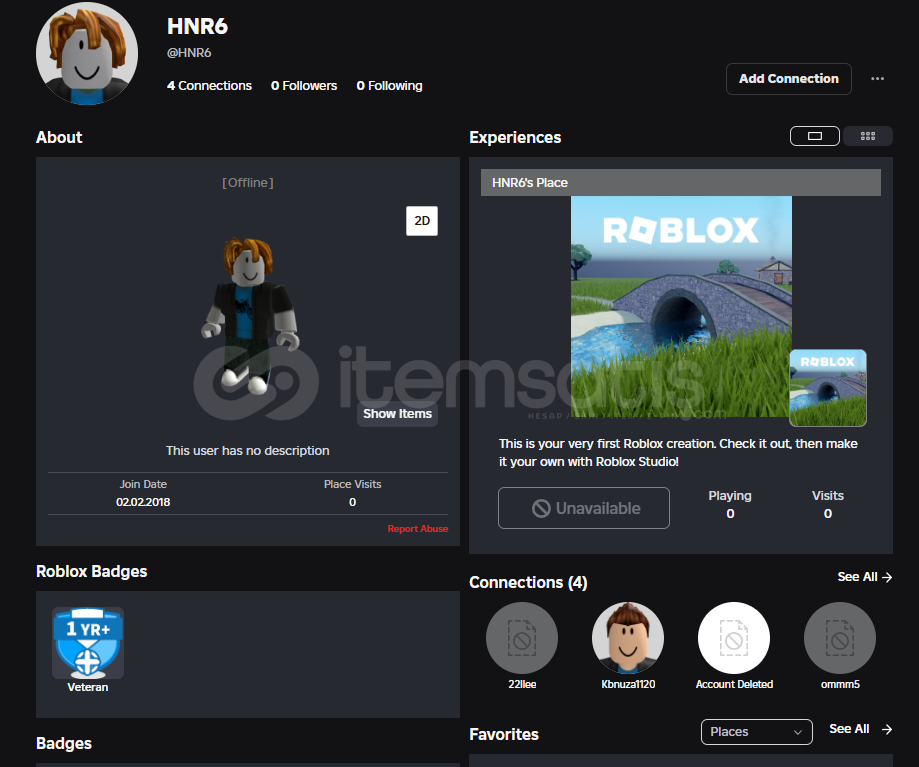
Task: Click 'This user has no description' text
Action: coord(247,451)
